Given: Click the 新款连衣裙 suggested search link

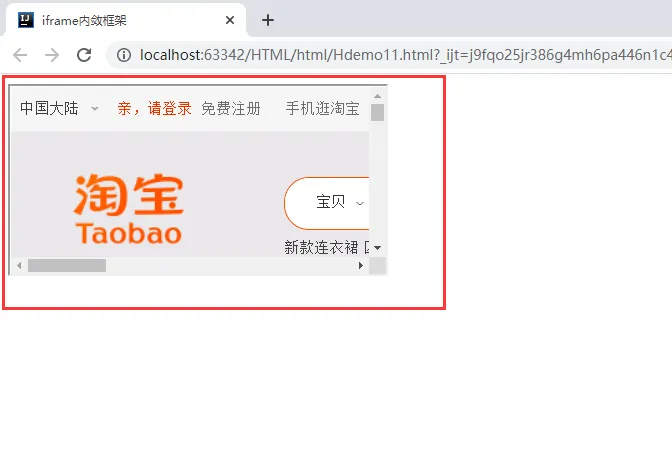Looking at the screenshot, I should tap(321, 247).
